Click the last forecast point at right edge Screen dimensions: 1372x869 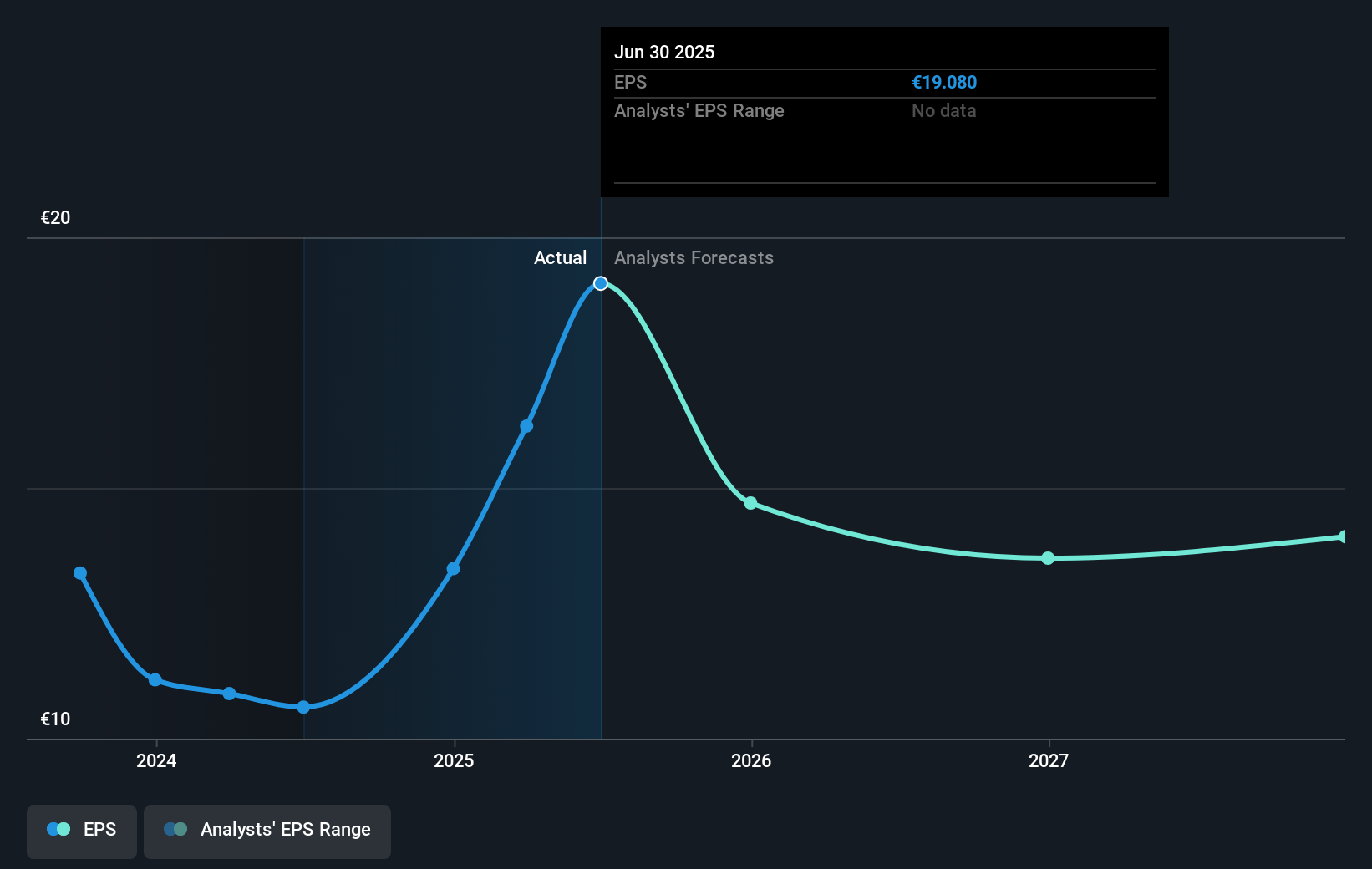pos(1344,536)
